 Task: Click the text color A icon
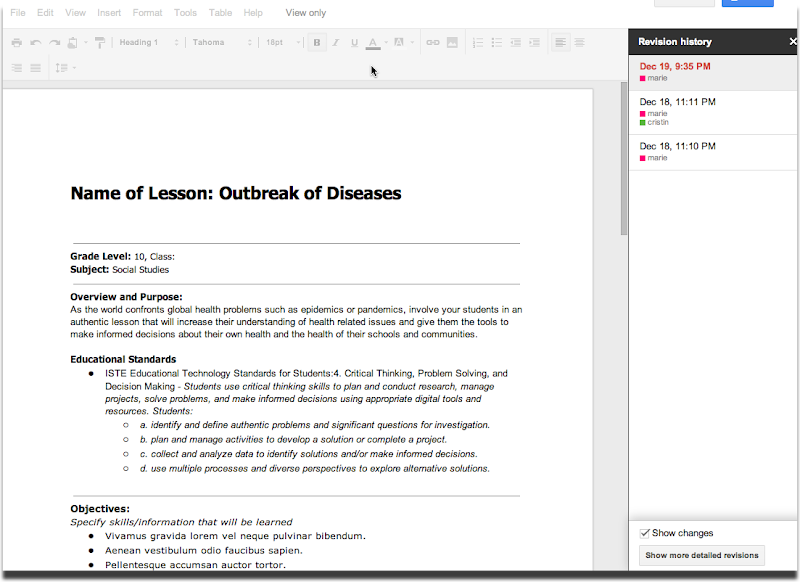pos(373,43)
